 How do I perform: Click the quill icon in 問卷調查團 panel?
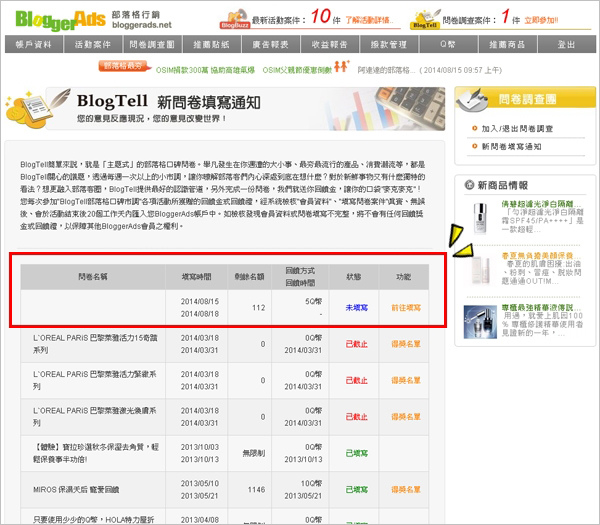coord(473,100)
